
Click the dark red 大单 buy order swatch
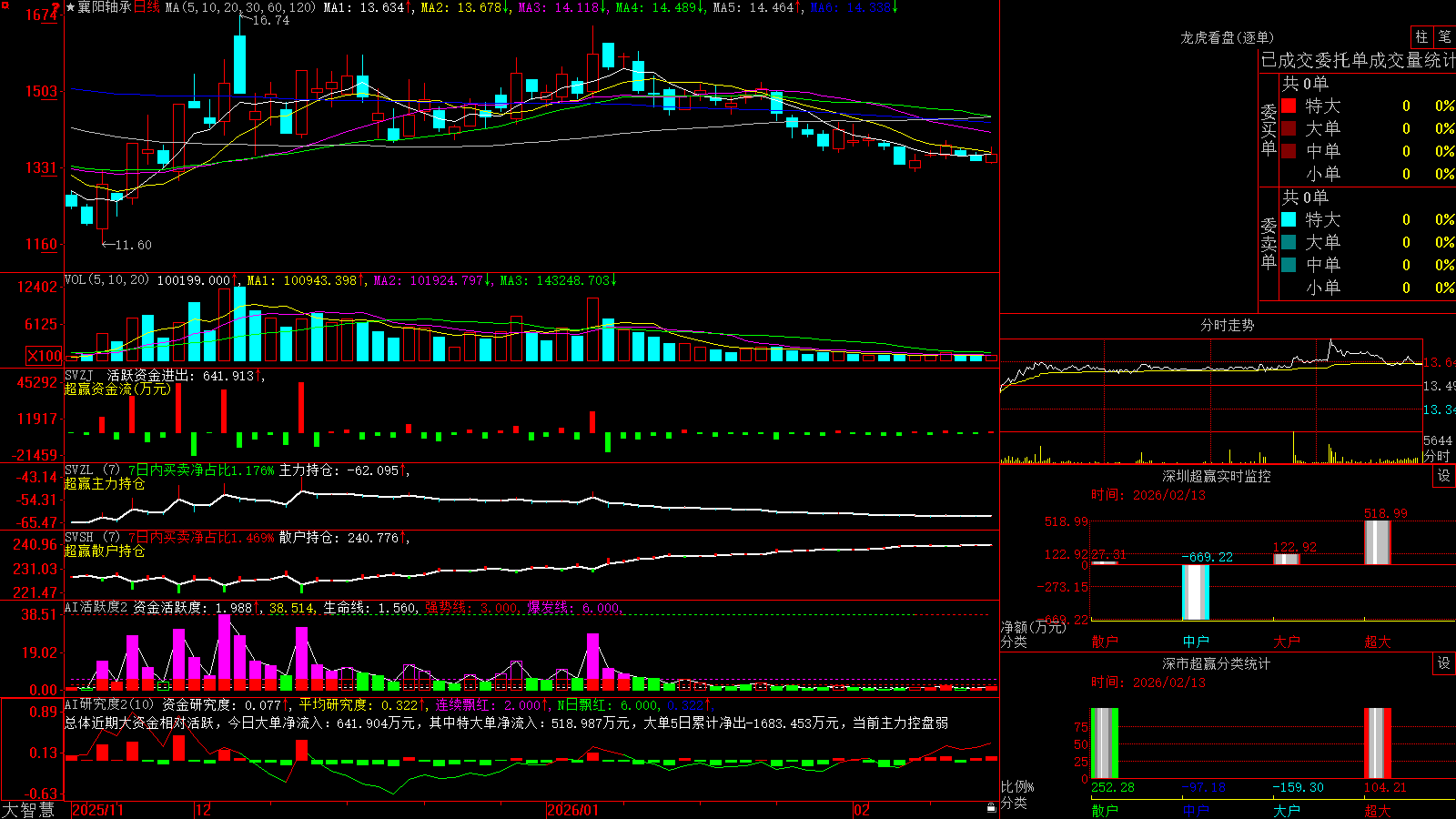pyautogui.click(x=1289, y=128)
